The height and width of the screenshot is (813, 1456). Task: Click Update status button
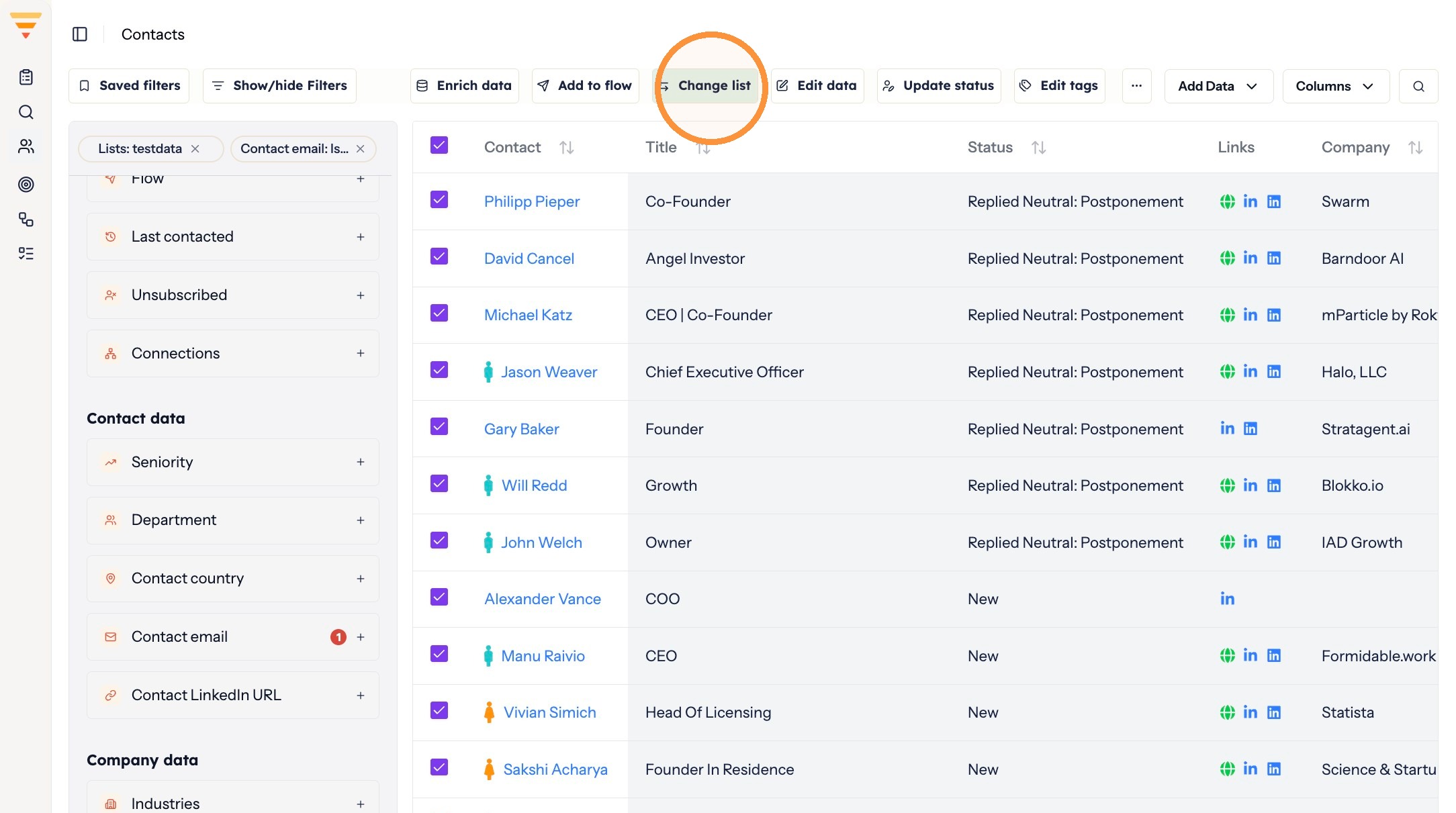(939, 86)
